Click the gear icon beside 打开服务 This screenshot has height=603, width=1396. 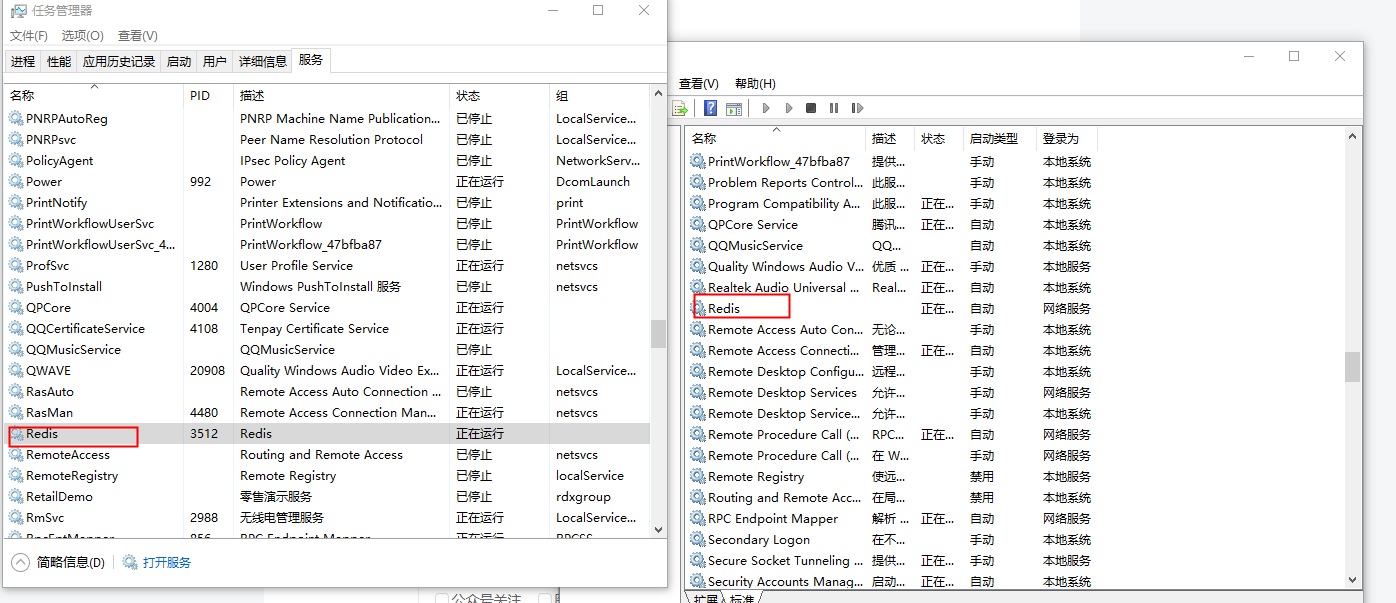click(130, 562)
